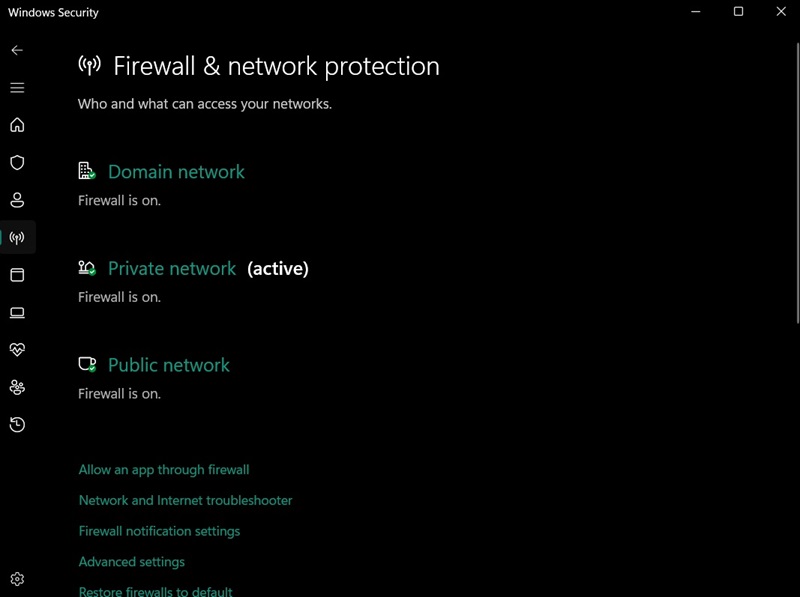Image resolution: width=800 pixels, height=597 pixels.
Task: Launch the Network and Internet troubleshooter
Action: [184, 500]
